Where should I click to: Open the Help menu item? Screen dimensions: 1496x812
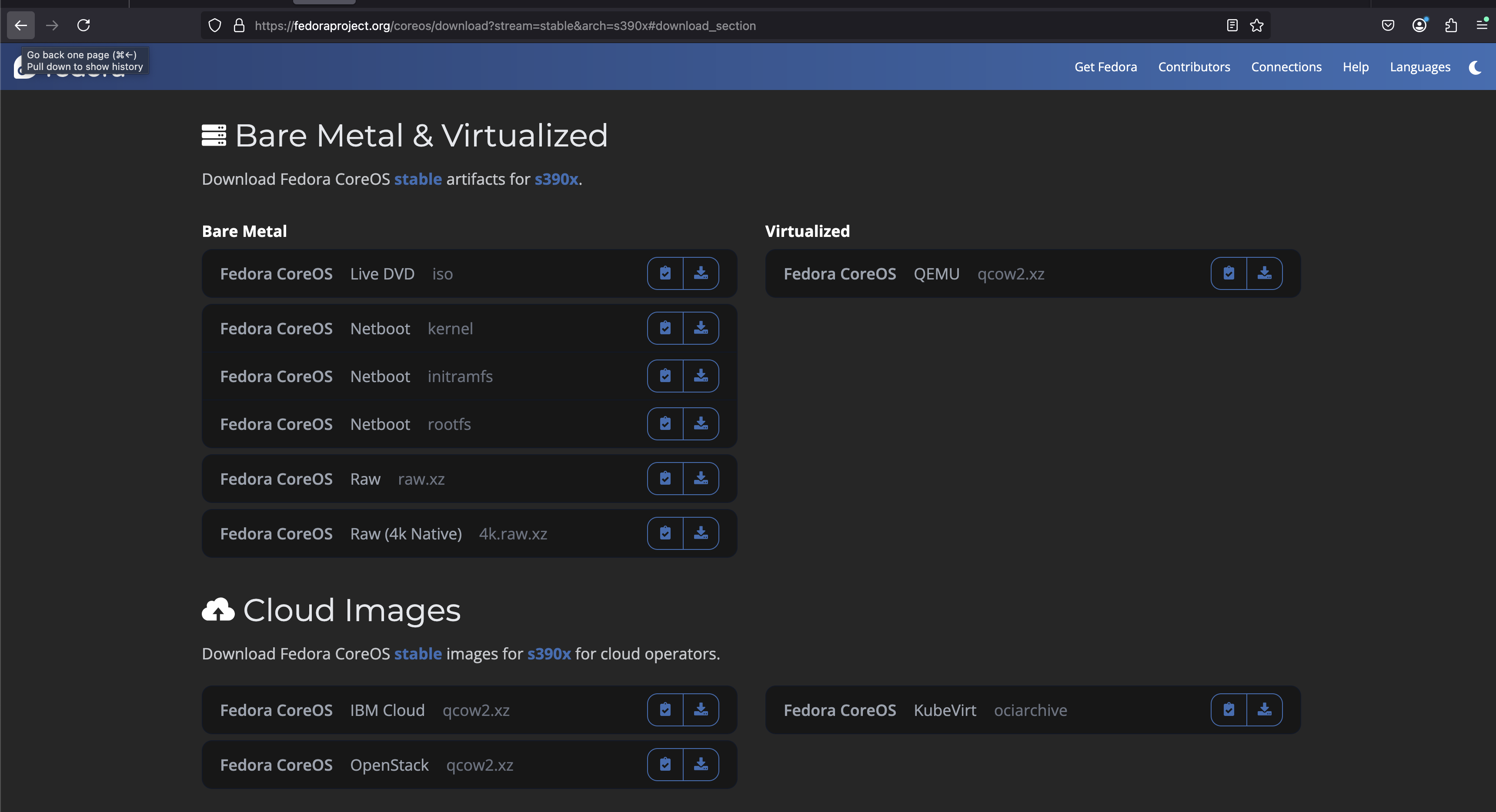pos(1355,67)
